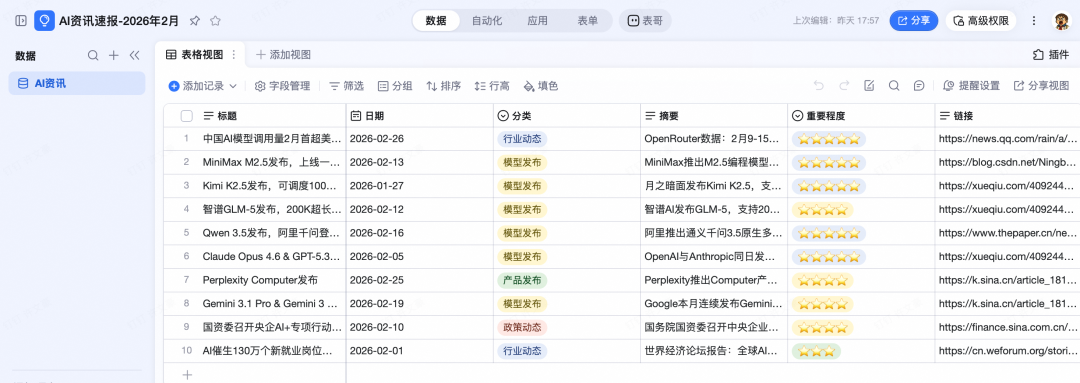This screenshot has width=1080, height=383.
Task: Collapse the data sidebar with double chevron
Action: [134, 56]
